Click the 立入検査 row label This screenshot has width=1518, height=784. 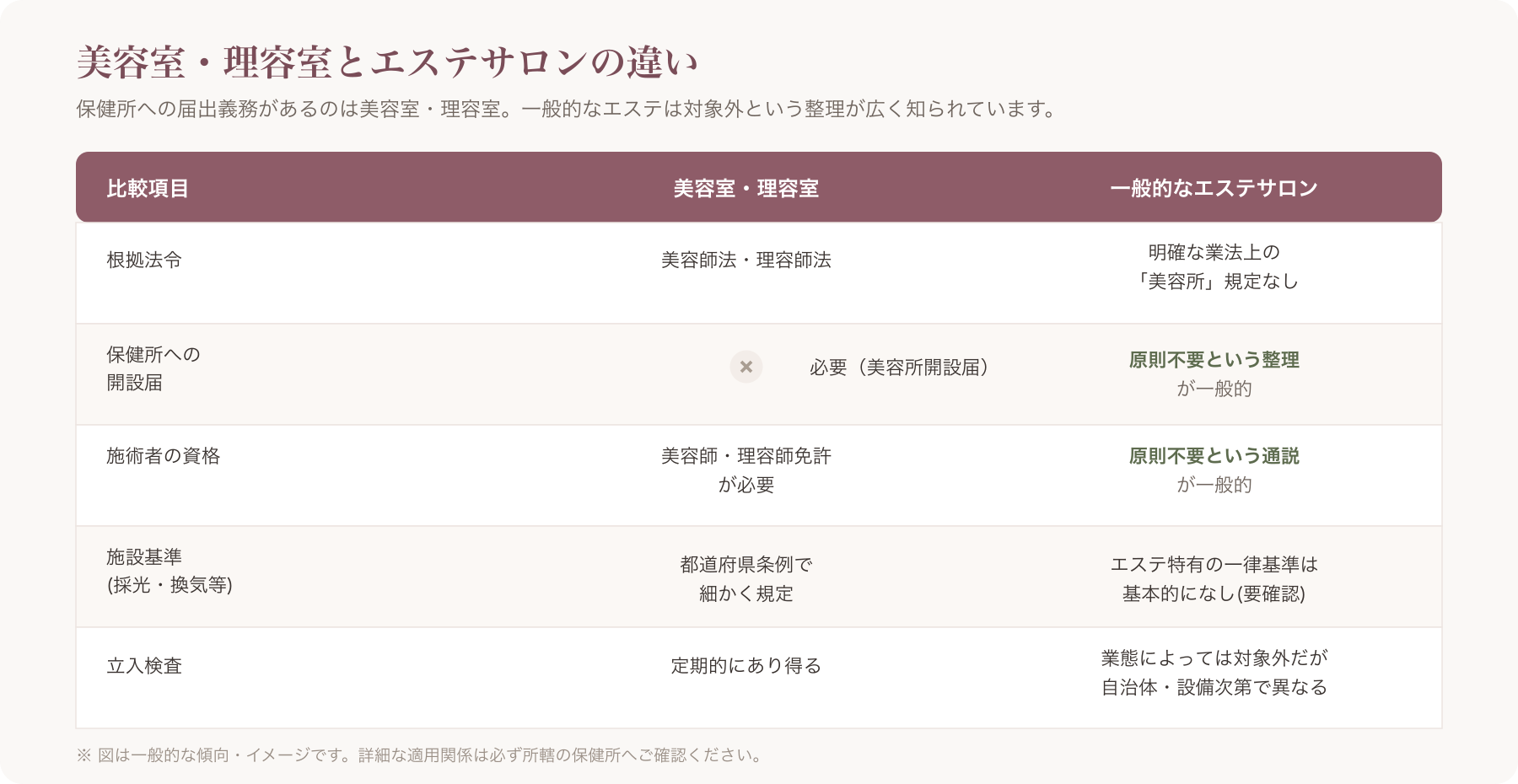[144, 666]
